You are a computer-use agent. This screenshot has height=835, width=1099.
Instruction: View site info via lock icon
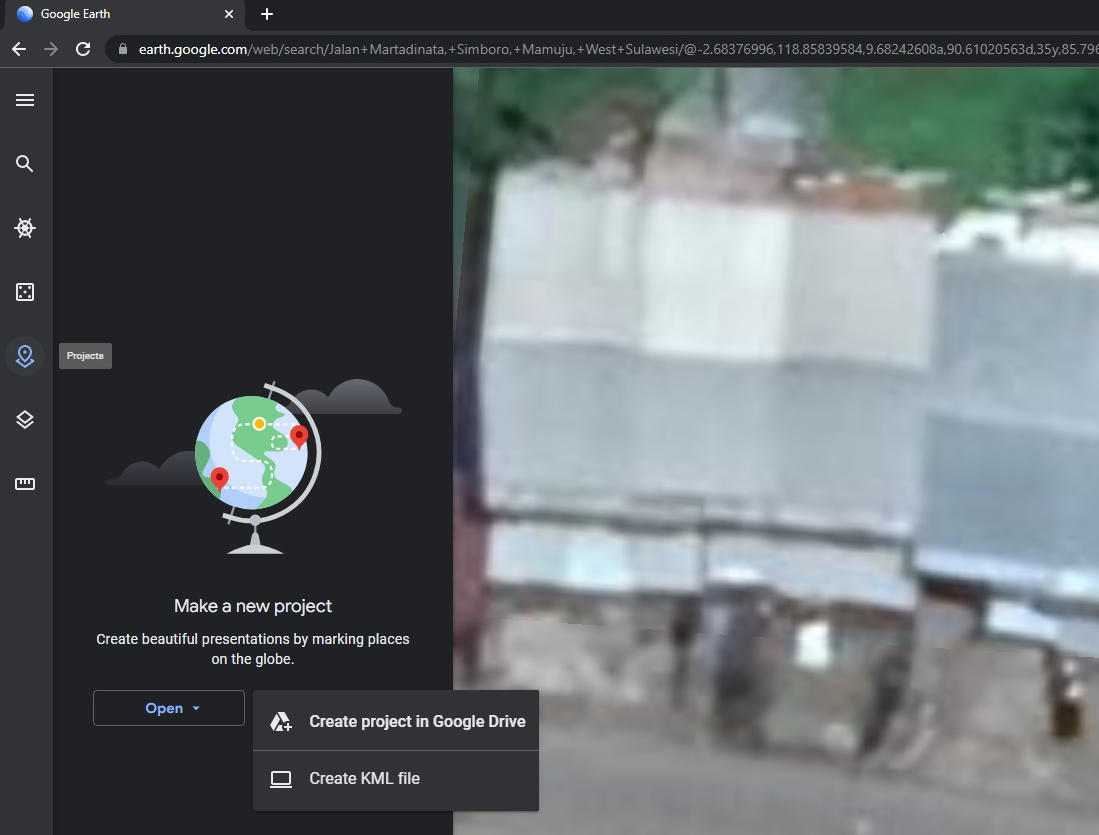(x=123, y=49)
